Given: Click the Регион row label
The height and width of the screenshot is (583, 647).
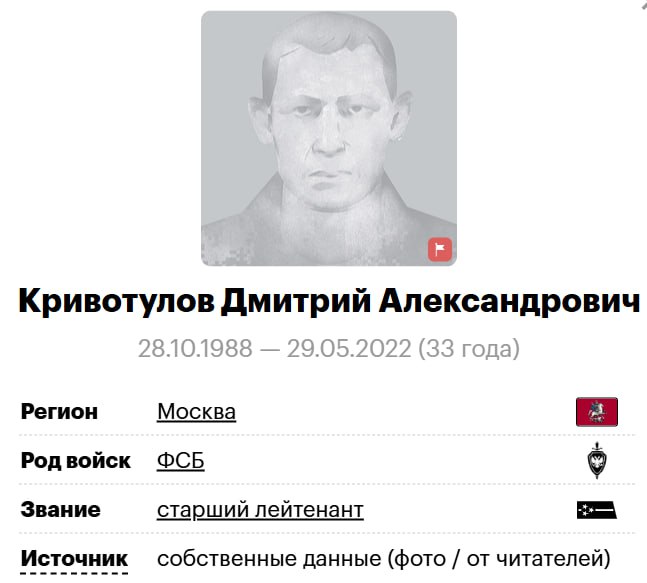Looking at the screenshot, I should coord(59,412).
